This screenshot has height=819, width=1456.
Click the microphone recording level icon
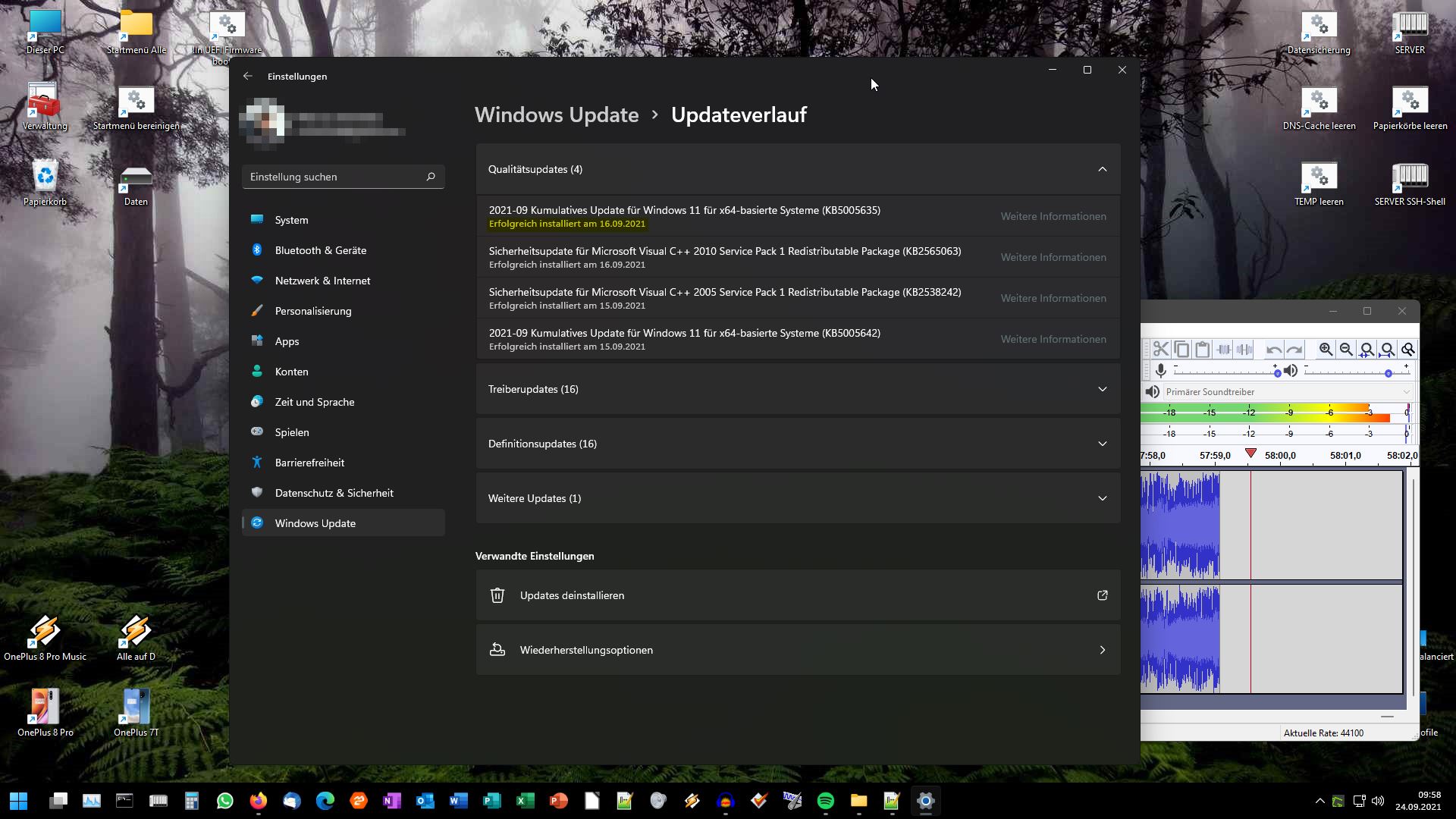[1160, 371]
